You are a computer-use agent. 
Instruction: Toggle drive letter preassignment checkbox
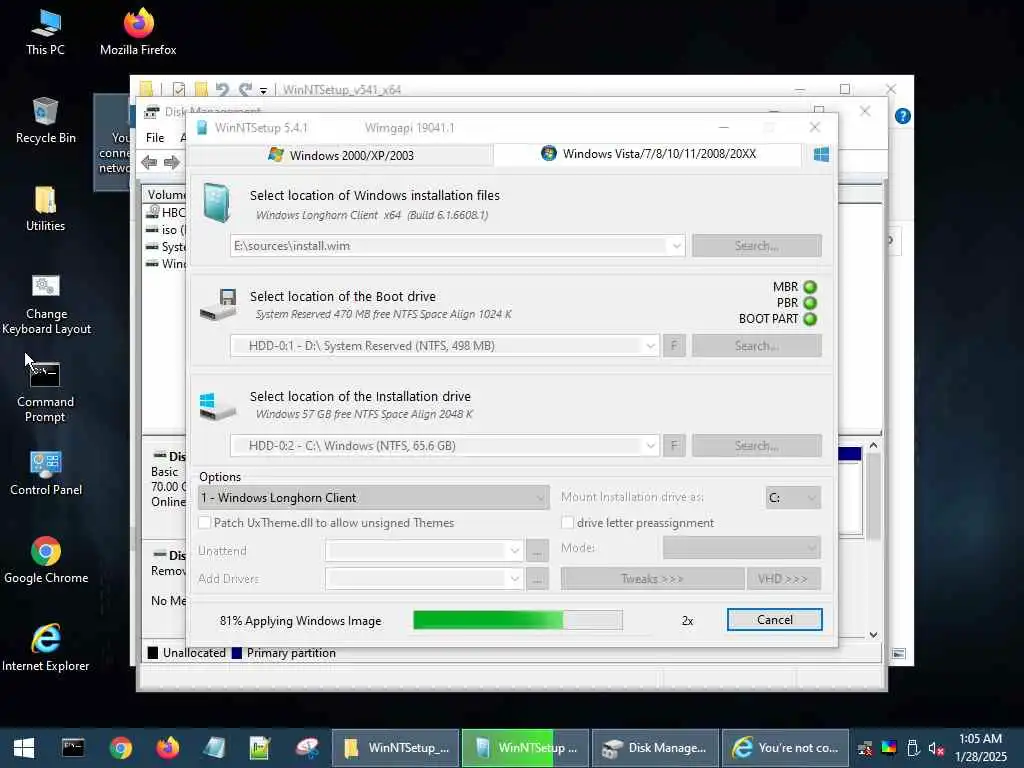click(568, 522)
